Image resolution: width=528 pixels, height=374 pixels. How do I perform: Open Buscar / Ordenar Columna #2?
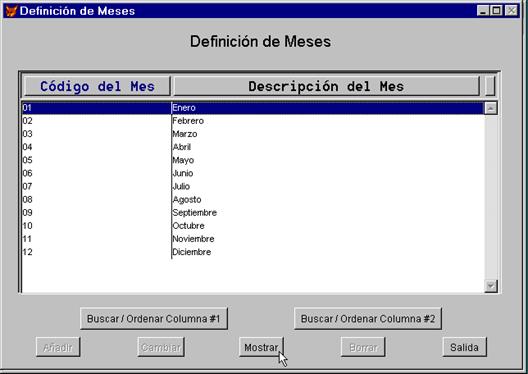pos(368,318)
